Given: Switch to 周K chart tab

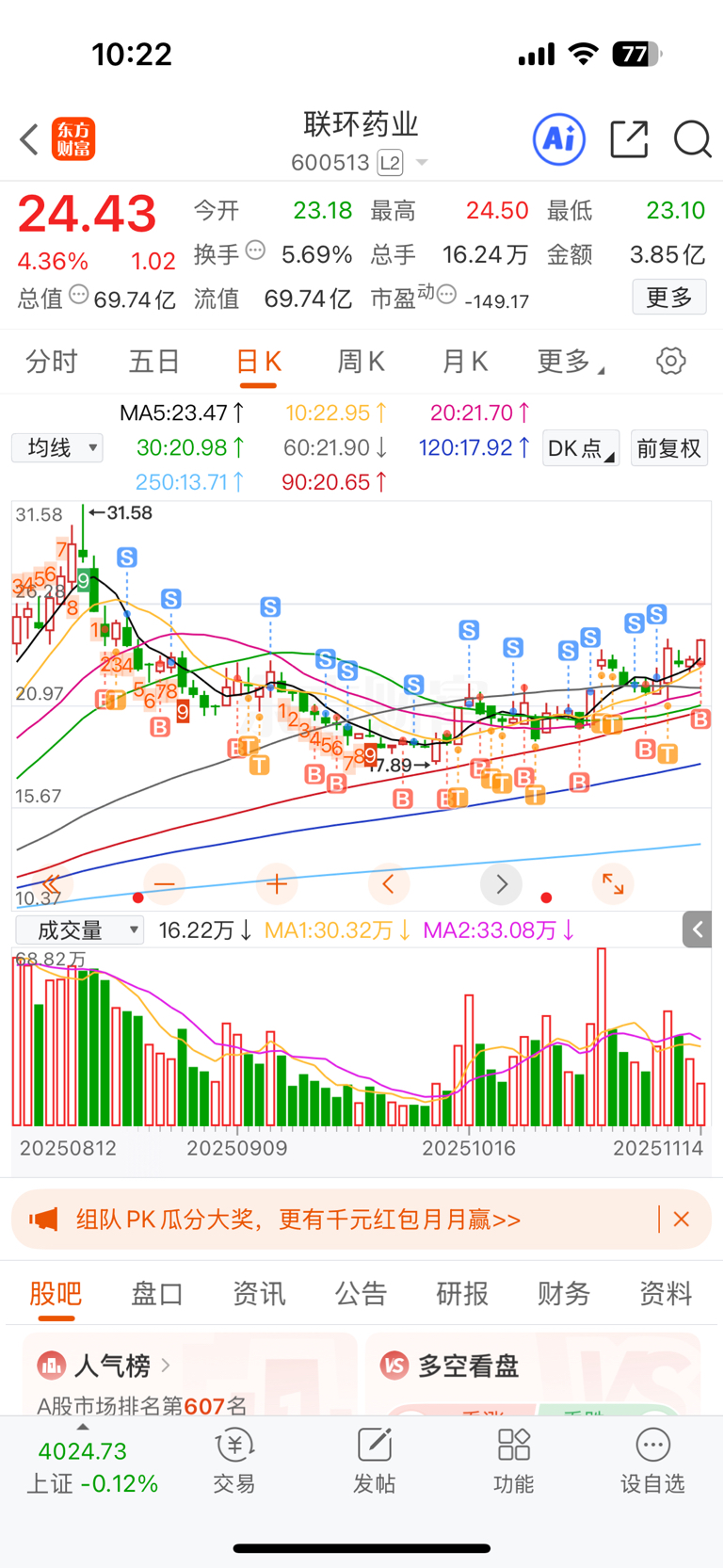Looking at the screenshot, I should 361,362.
